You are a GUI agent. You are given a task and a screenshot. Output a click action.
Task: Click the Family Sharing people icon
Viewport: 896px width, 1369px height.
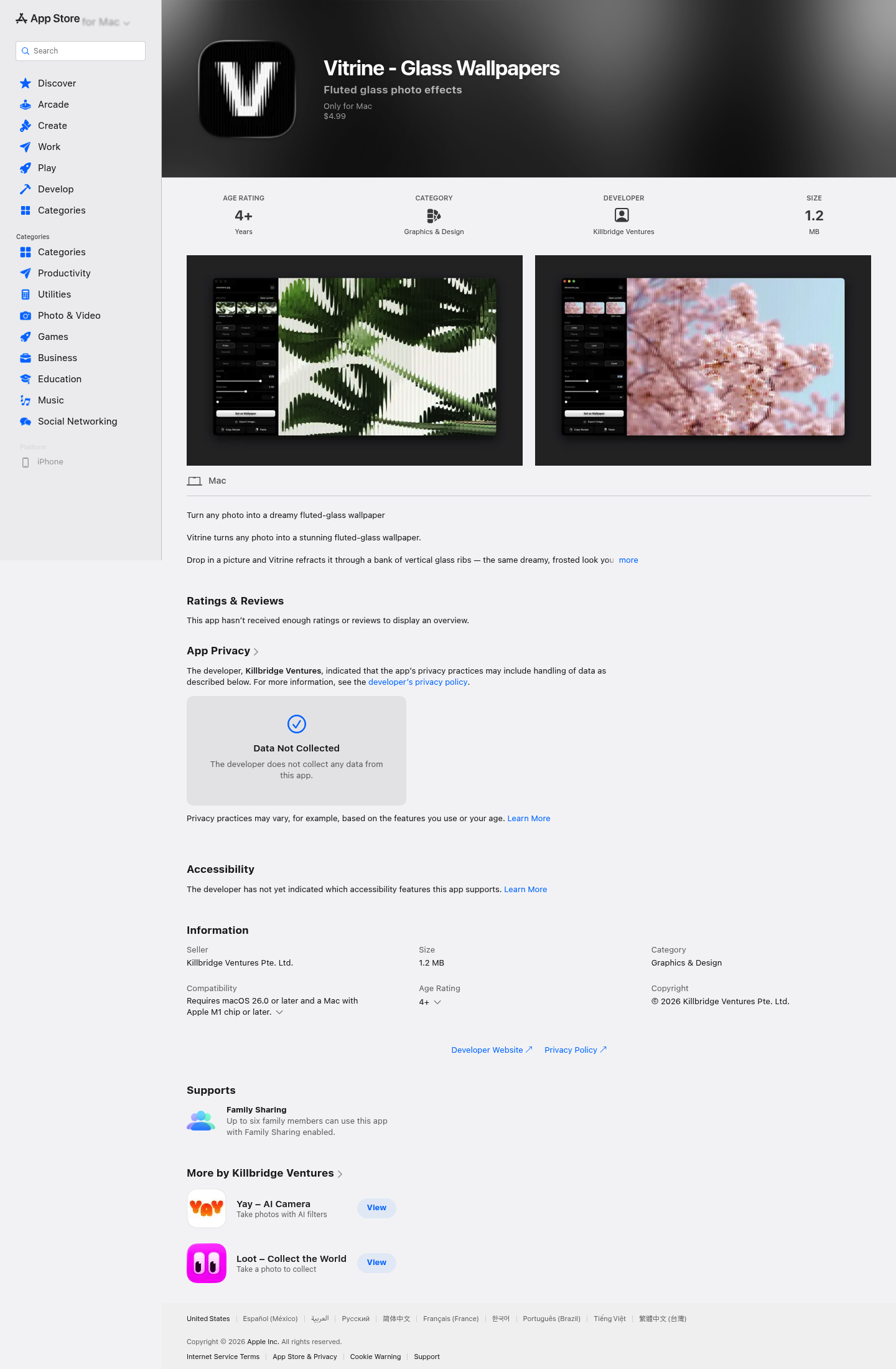[201, 1121]
